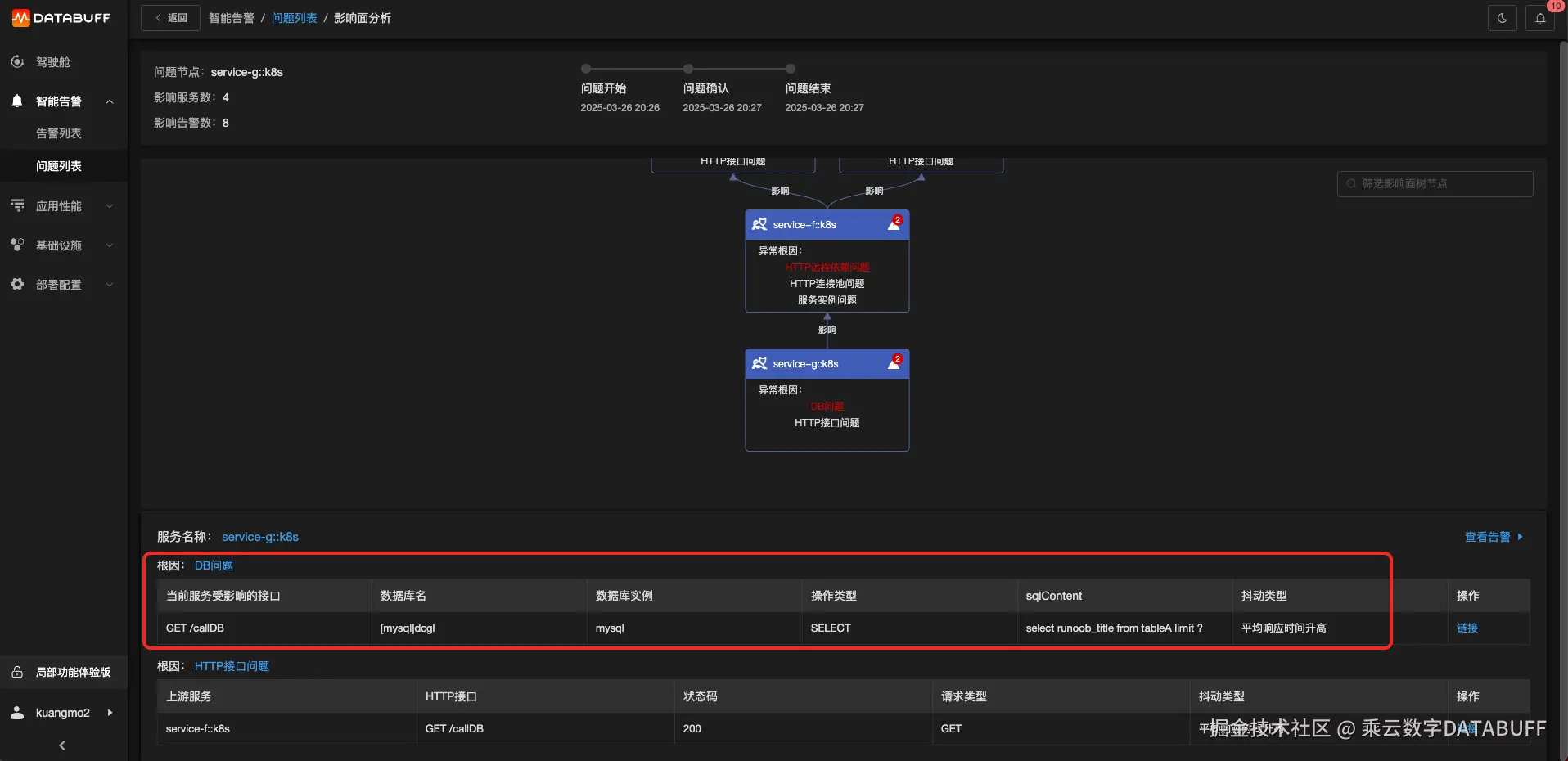
Task: Open the kuangmo2 user menu arrow
Action: 110,713
